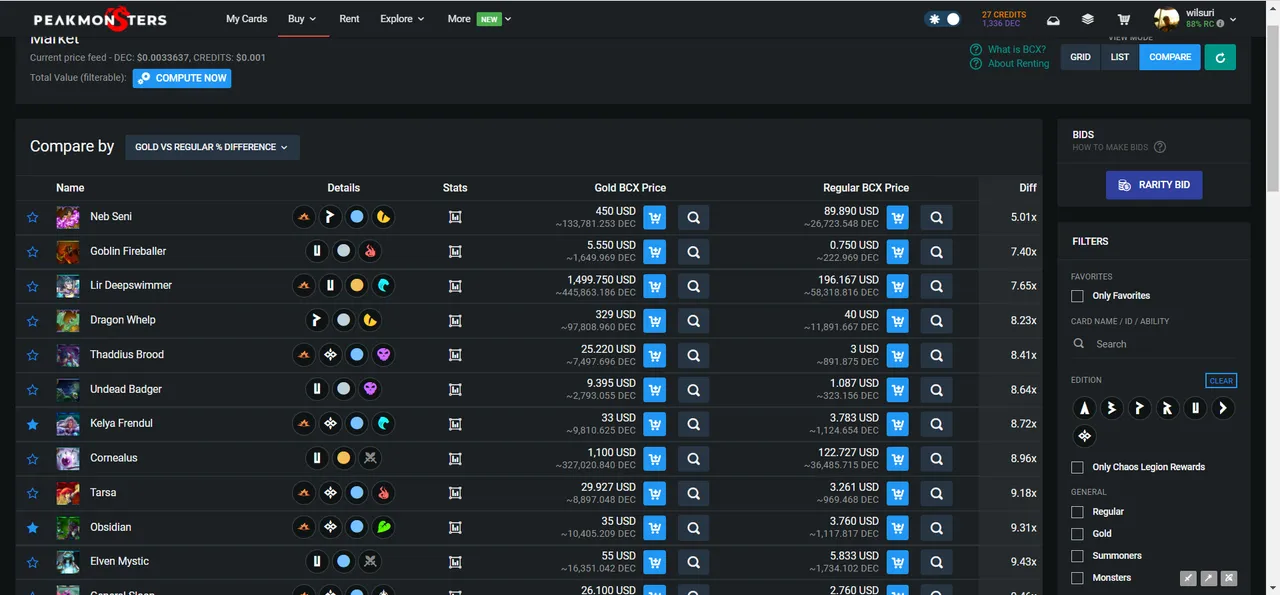Click the Diff column header
Viewport: 1280px width, 595px height.
coord(1028,188)
